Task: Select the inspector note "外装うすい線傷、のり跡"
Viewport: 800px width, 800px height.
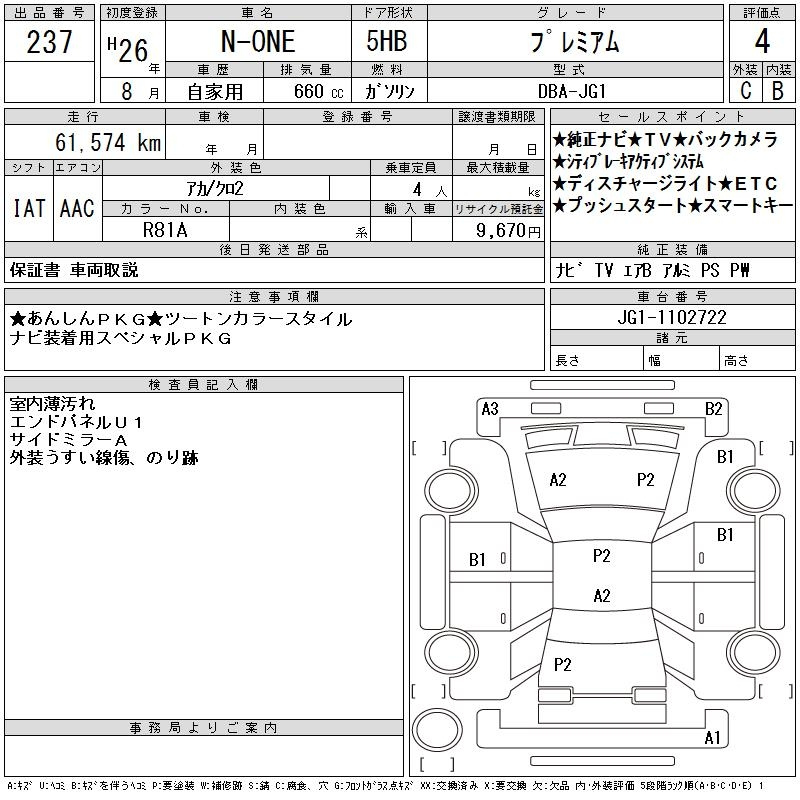Action: point(104,458)
